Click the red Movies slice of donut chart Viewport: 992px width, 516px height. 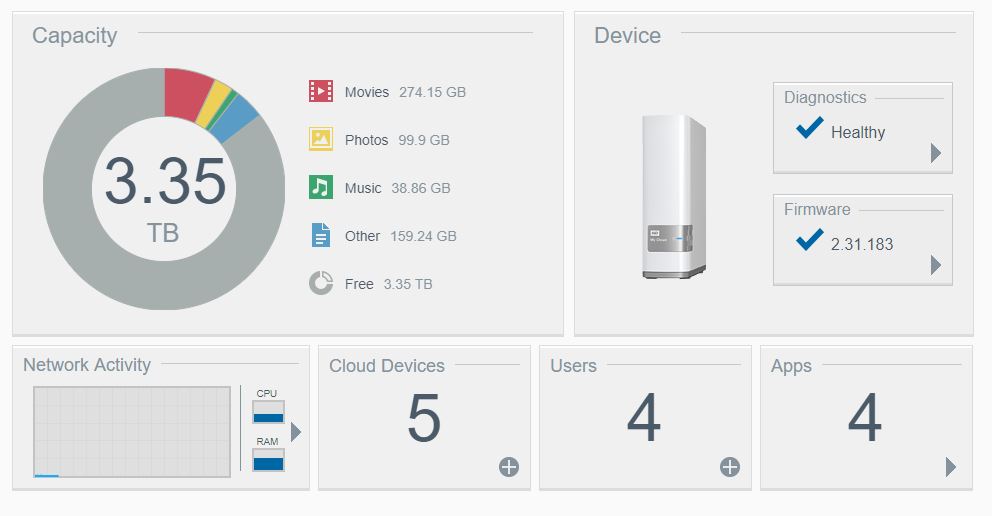[x=185, y=94]
